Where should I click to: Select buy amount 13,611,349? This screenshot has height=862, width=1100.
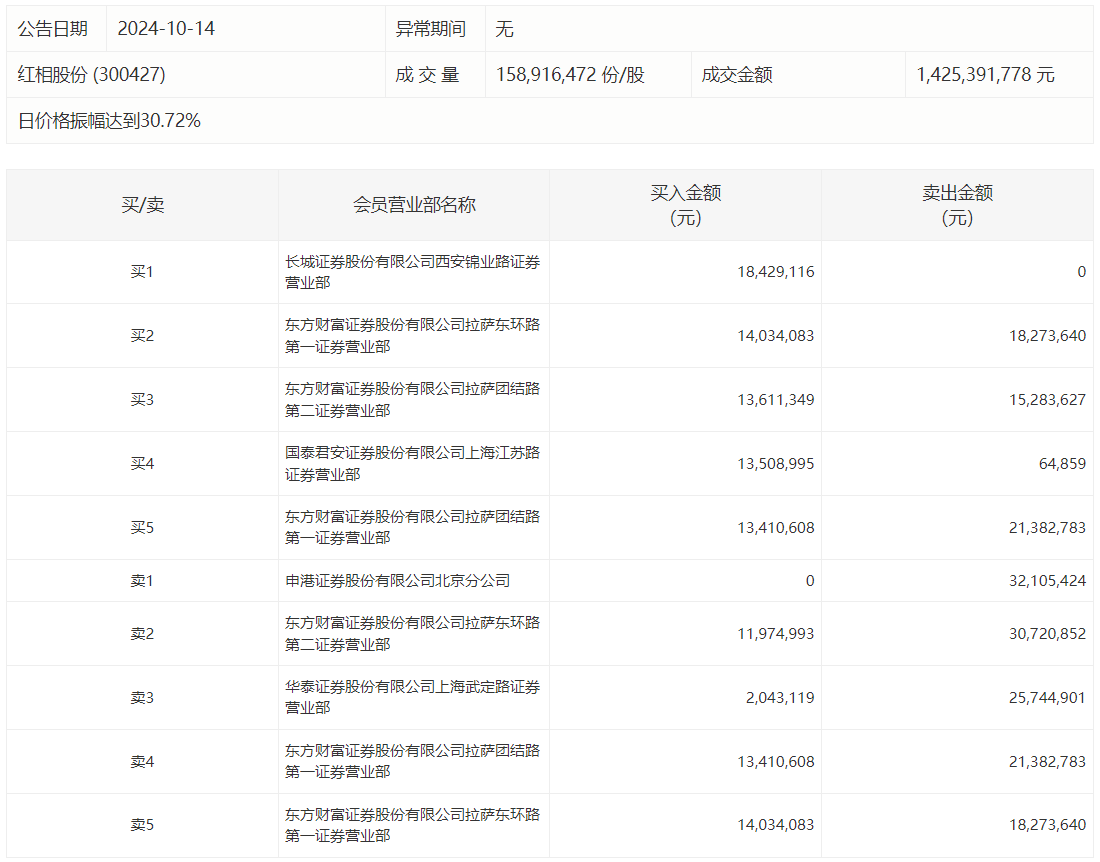tap(776, 400)
